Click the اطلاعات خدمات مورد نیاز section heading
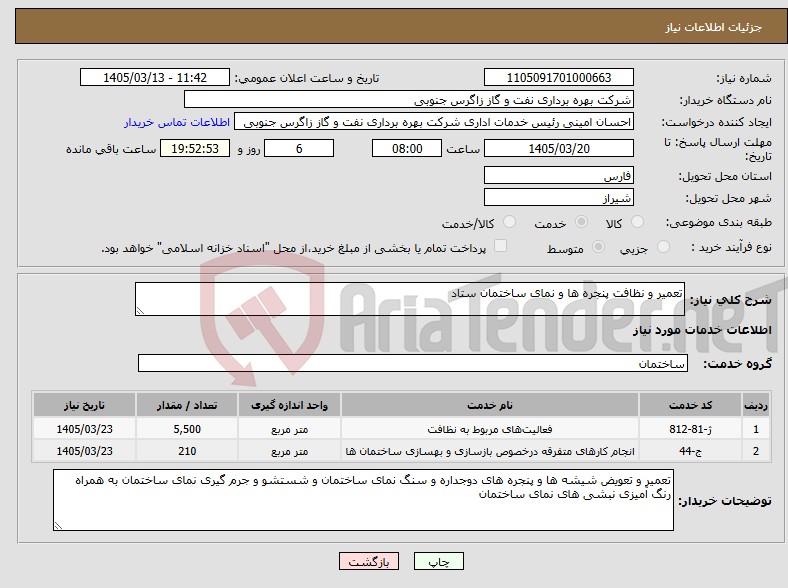 702,330
